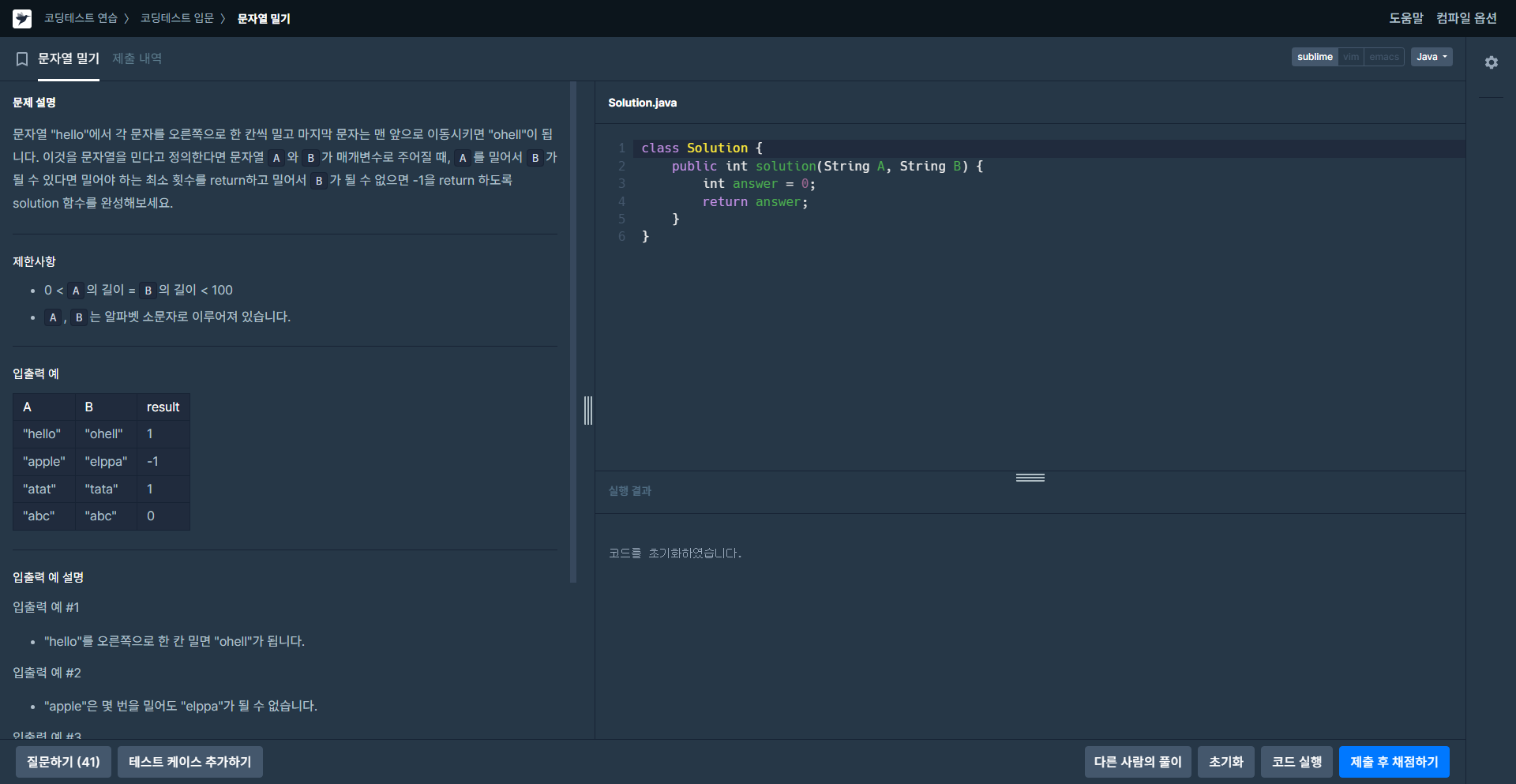Click the 문제 설명 heading
Image resolution: width=1516 pixels, height=784 pixels.
(x=34, y=103)
